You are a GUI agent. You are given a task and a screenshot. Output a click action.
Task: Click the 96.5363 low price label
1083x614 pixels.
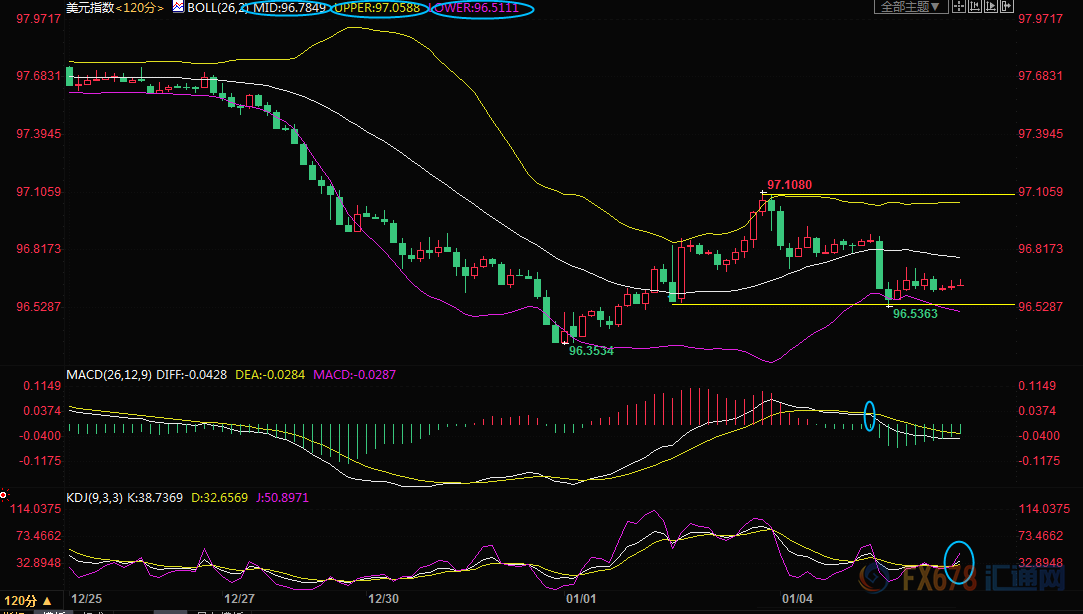(914, 313)
